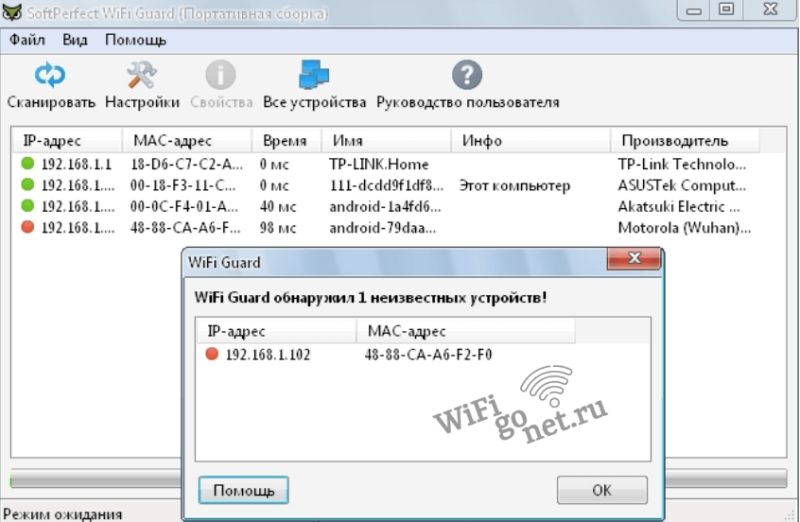Viewport: 800px width, 522px height.
Task: Click green dot on ASUSTek row
Action: [x=28, y=185]
